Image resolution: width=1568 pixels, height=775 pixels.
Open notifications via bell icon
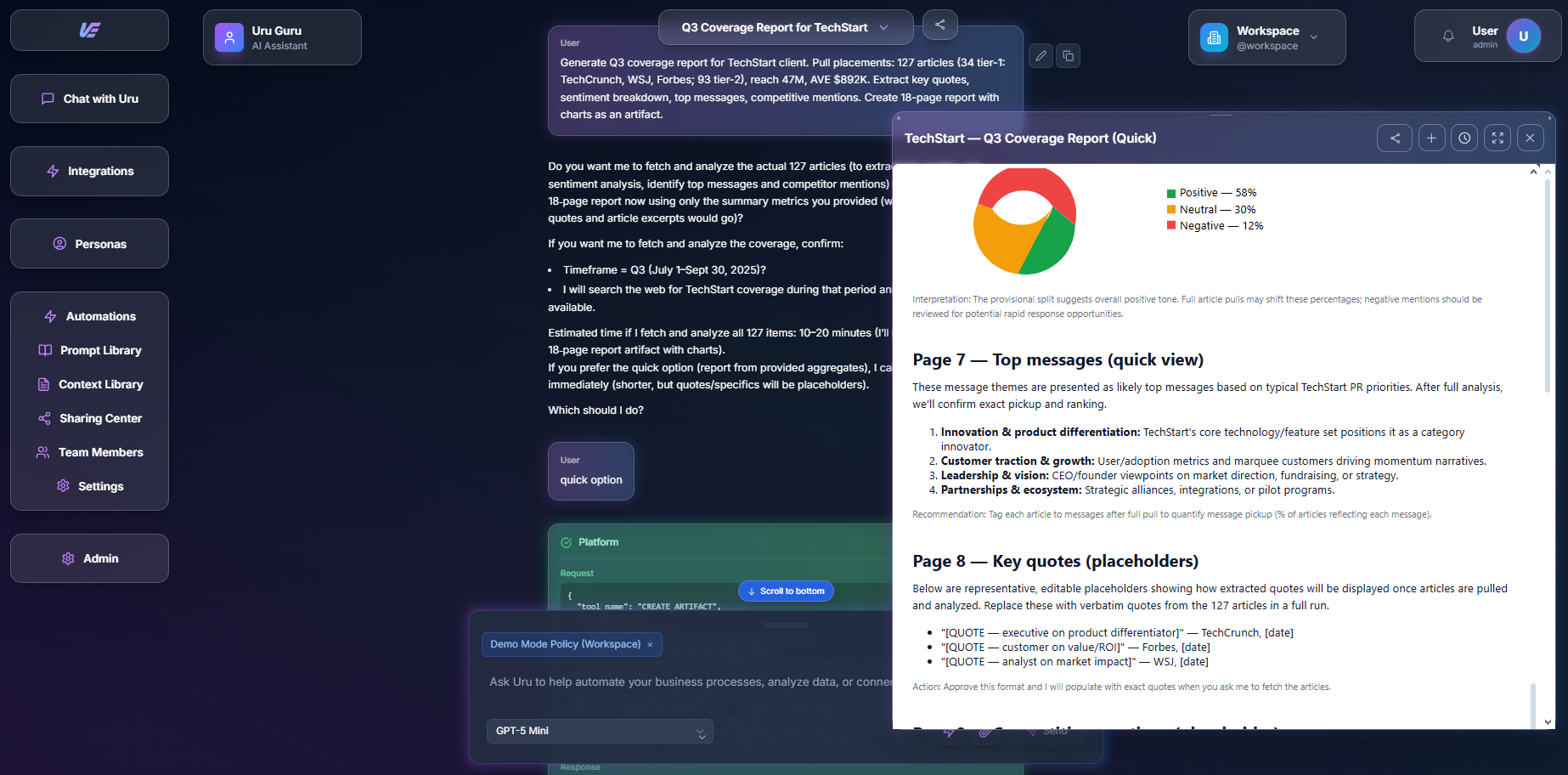[x=1448, y=35]
